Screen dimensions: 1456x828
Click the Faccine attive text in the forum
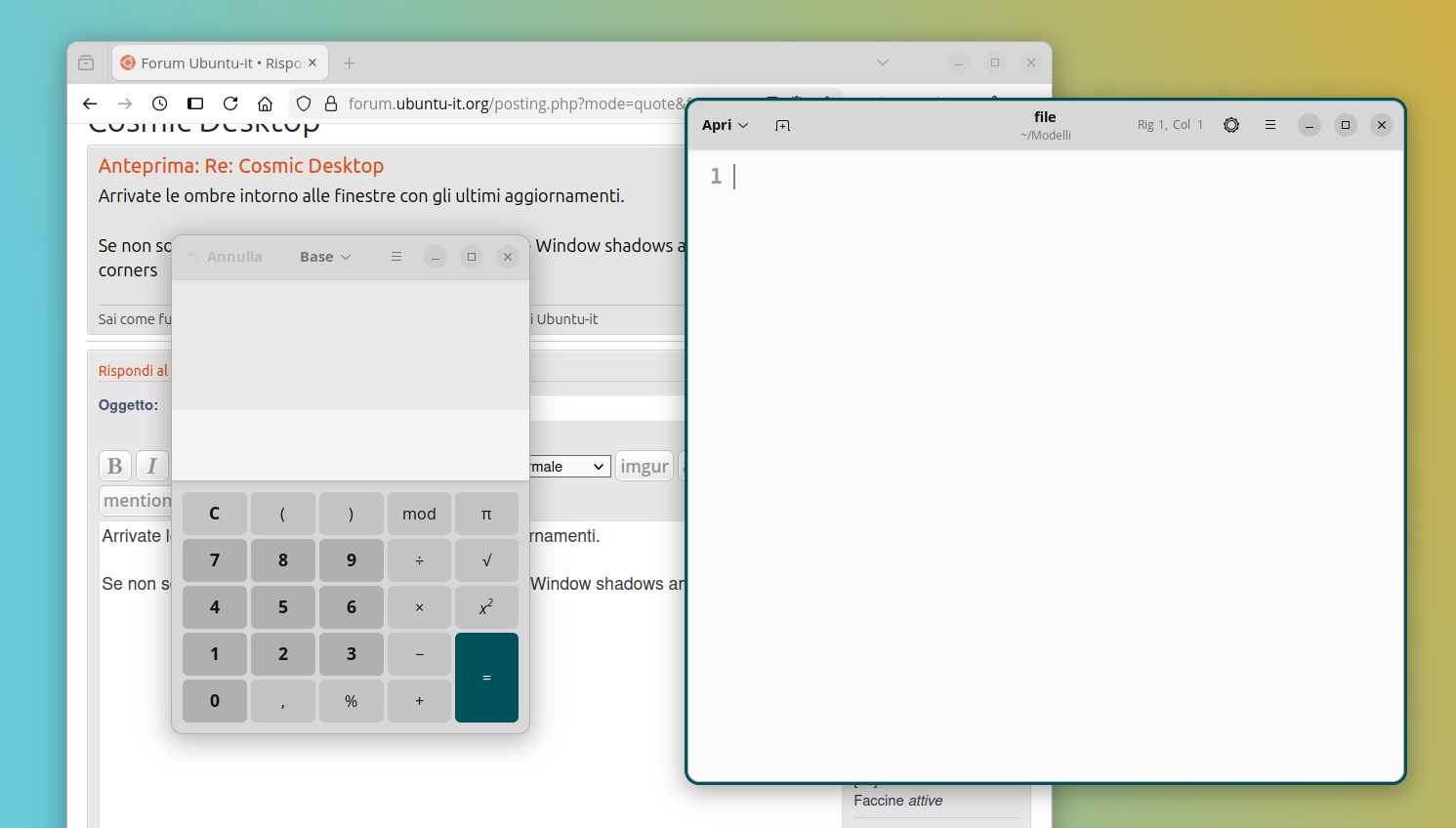coord(898,801)
